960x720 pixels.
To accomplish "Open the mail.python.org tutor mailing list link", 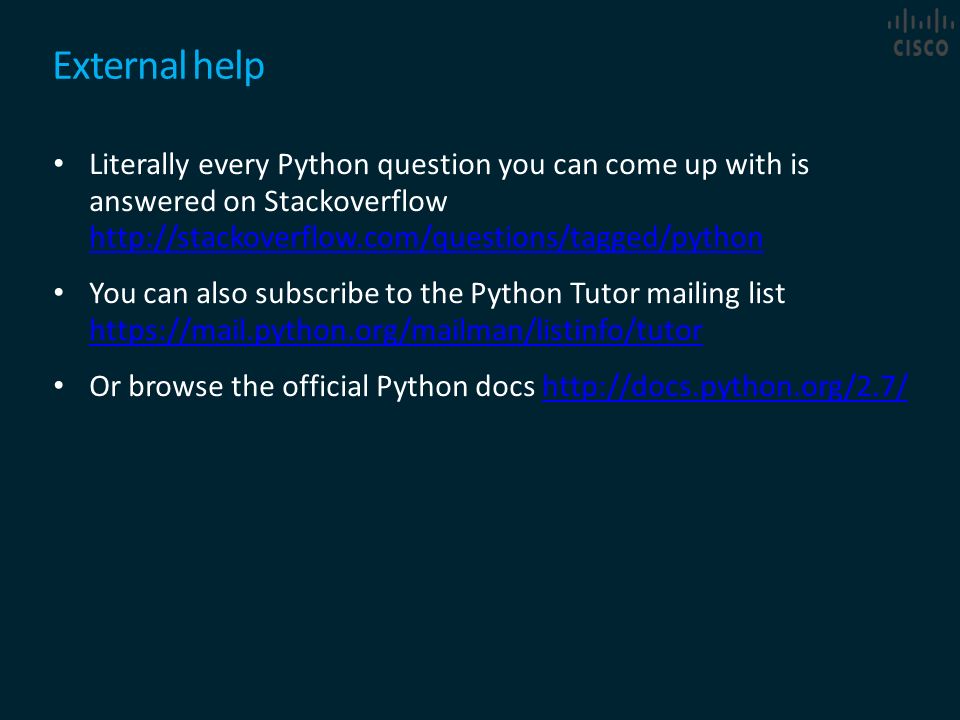I will (x=396, y=331).
